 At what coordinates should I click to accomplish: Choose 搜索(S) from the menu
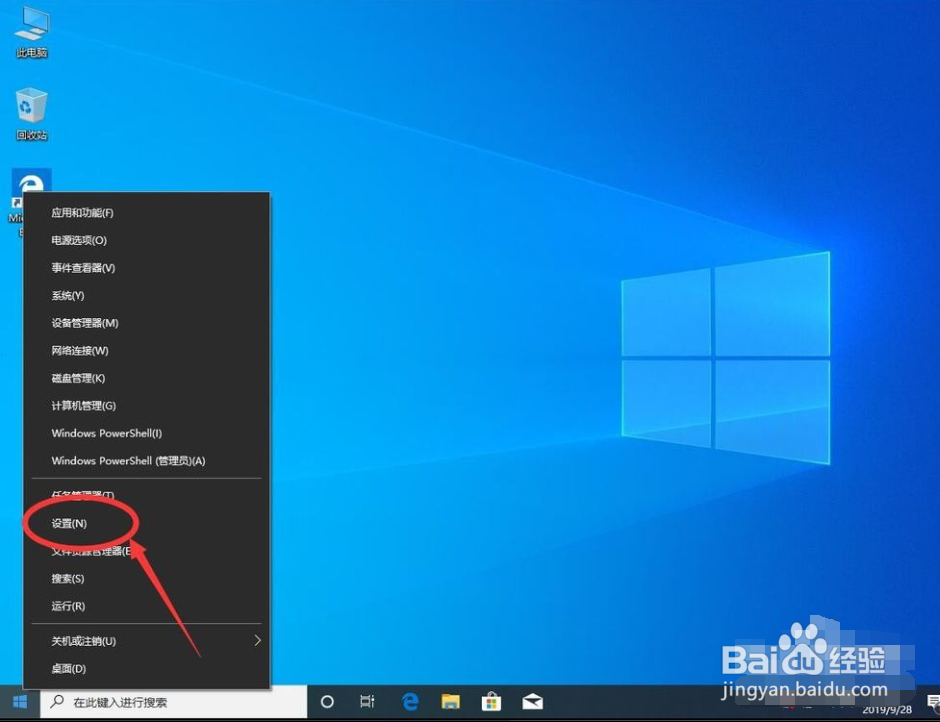click(x=147, y=579)
